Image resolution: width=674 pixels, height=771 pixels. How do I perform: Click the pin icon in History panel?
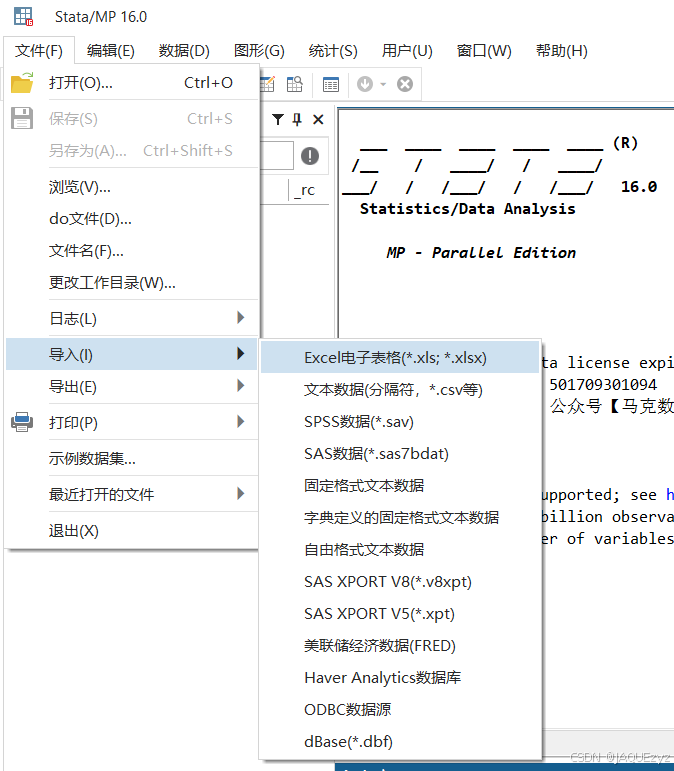(x=297, y=119)
